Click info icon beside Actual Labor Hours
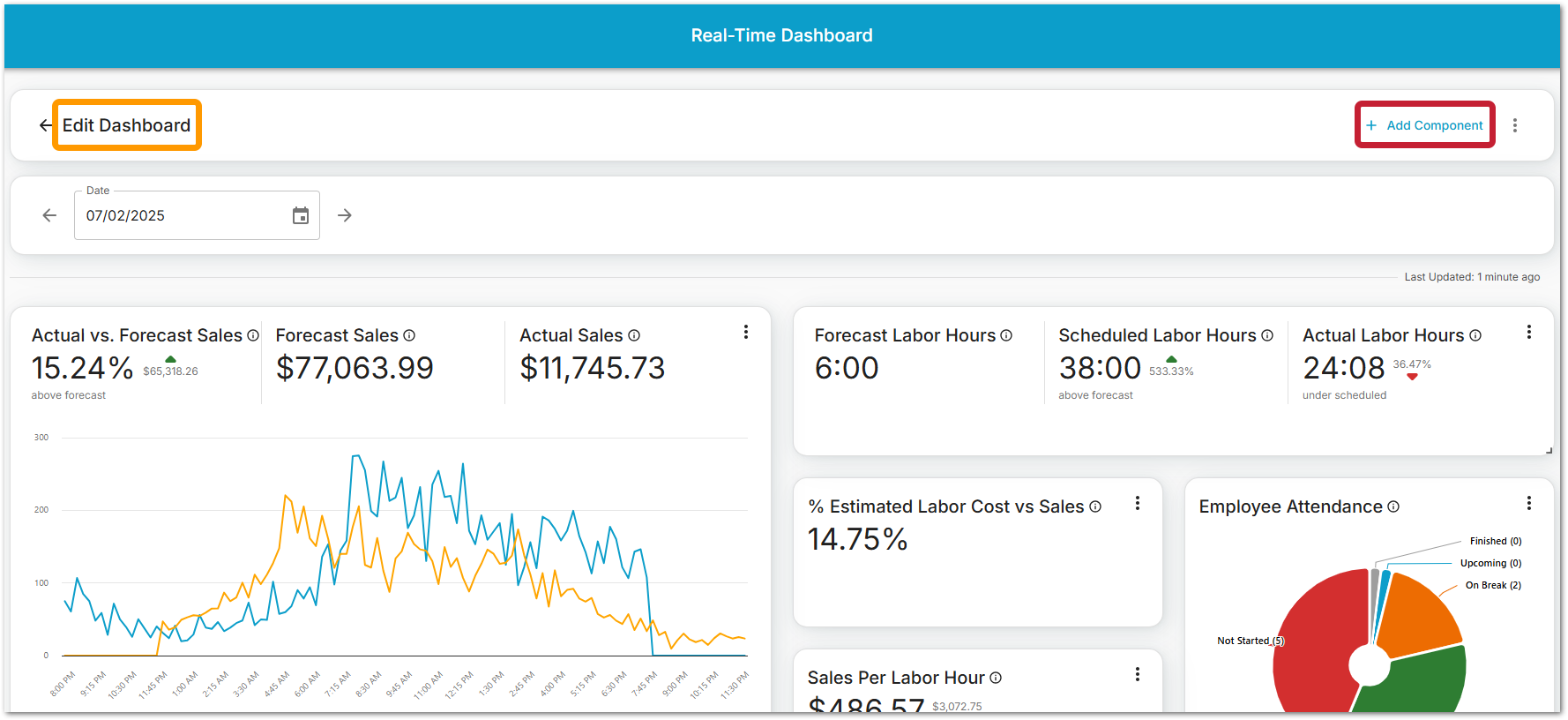The width and height of the screenshot is (1568, 720). tap(1475, 335)
